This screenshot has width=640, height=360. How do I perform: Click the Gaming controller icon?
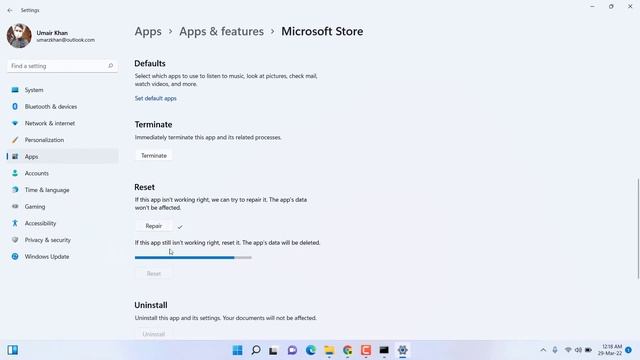coord(15,207)
